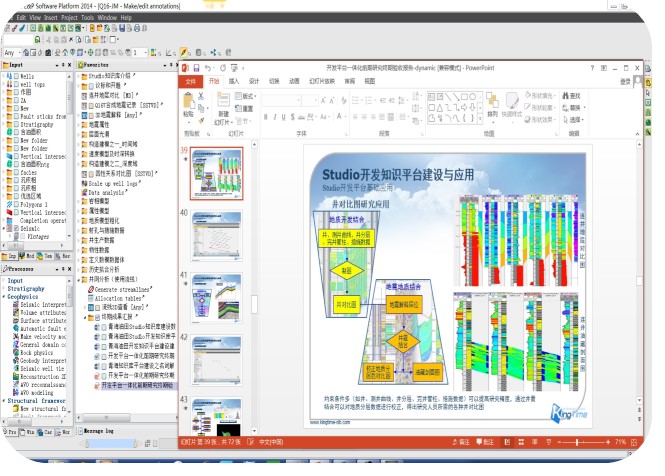Switch to the Design ribbon tab
The image size is (665, 476).
(254, 81)
